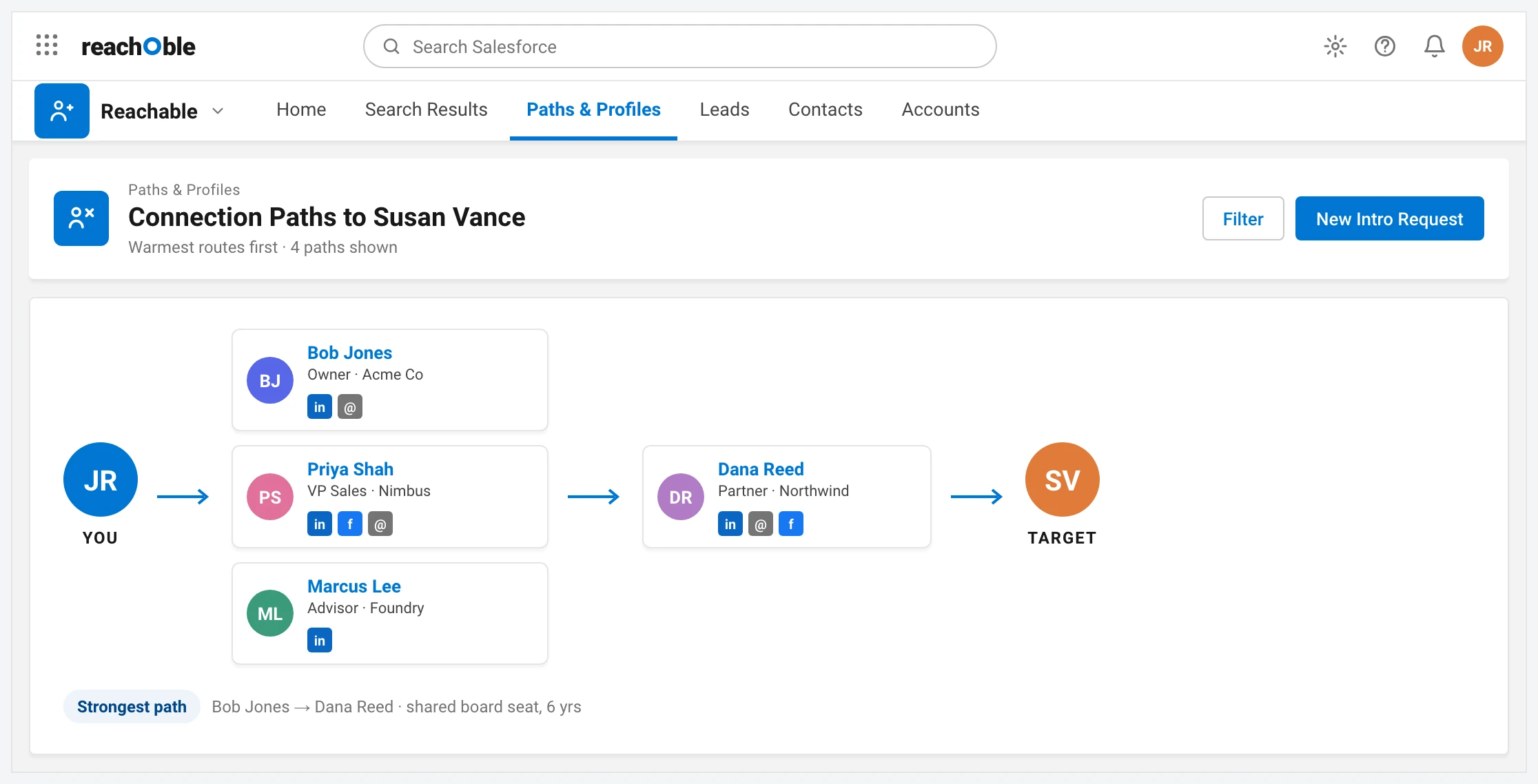Click the search magnifier icon
Image resolution: width=1538 pixels, height=784 pixels.
click(391, 46)
